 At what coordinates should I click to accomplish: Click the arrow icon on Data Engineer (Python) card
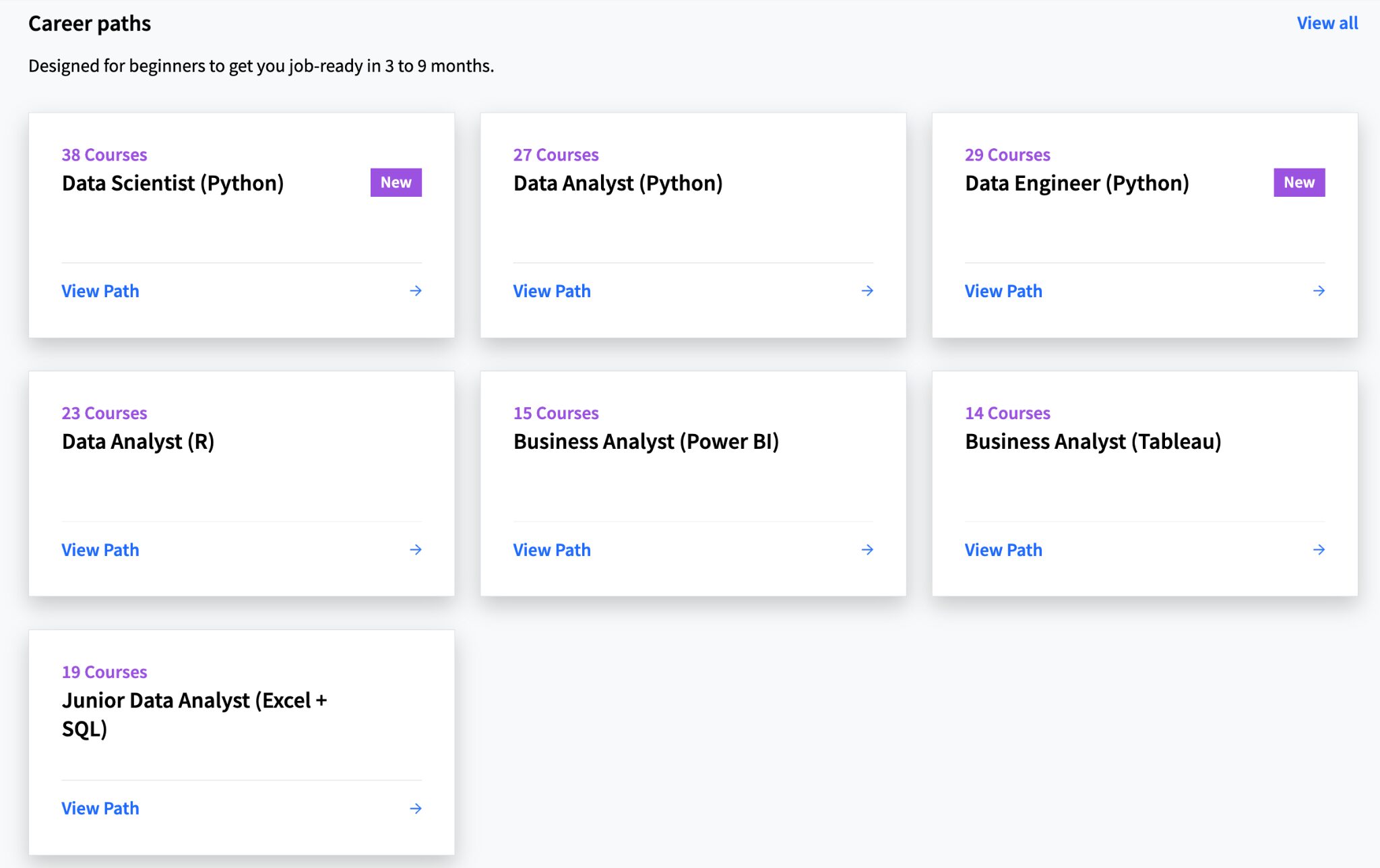pos(1319,290)
